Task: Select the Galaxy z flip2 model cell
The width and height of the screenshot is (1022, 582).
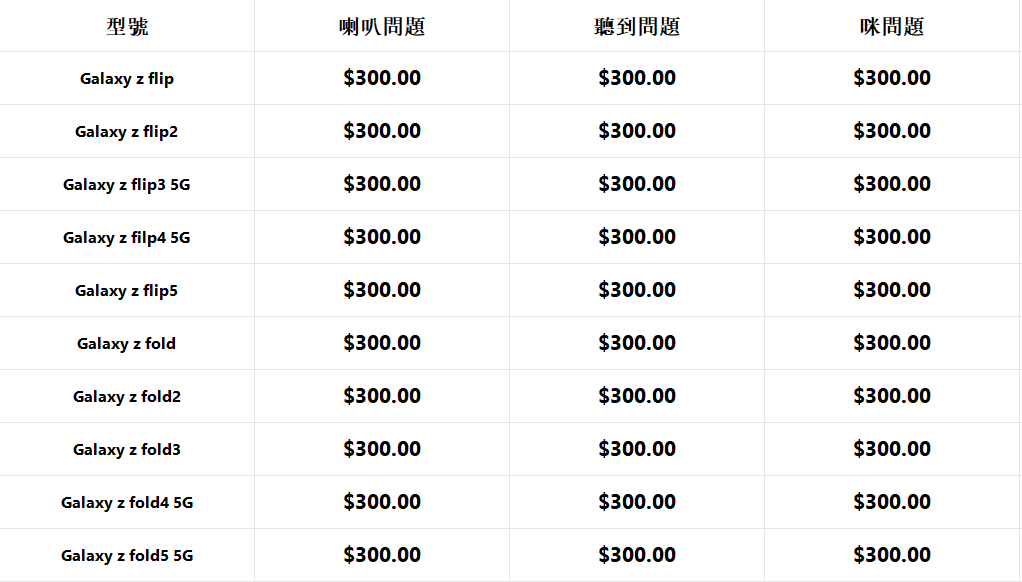Action: [127, 132]
